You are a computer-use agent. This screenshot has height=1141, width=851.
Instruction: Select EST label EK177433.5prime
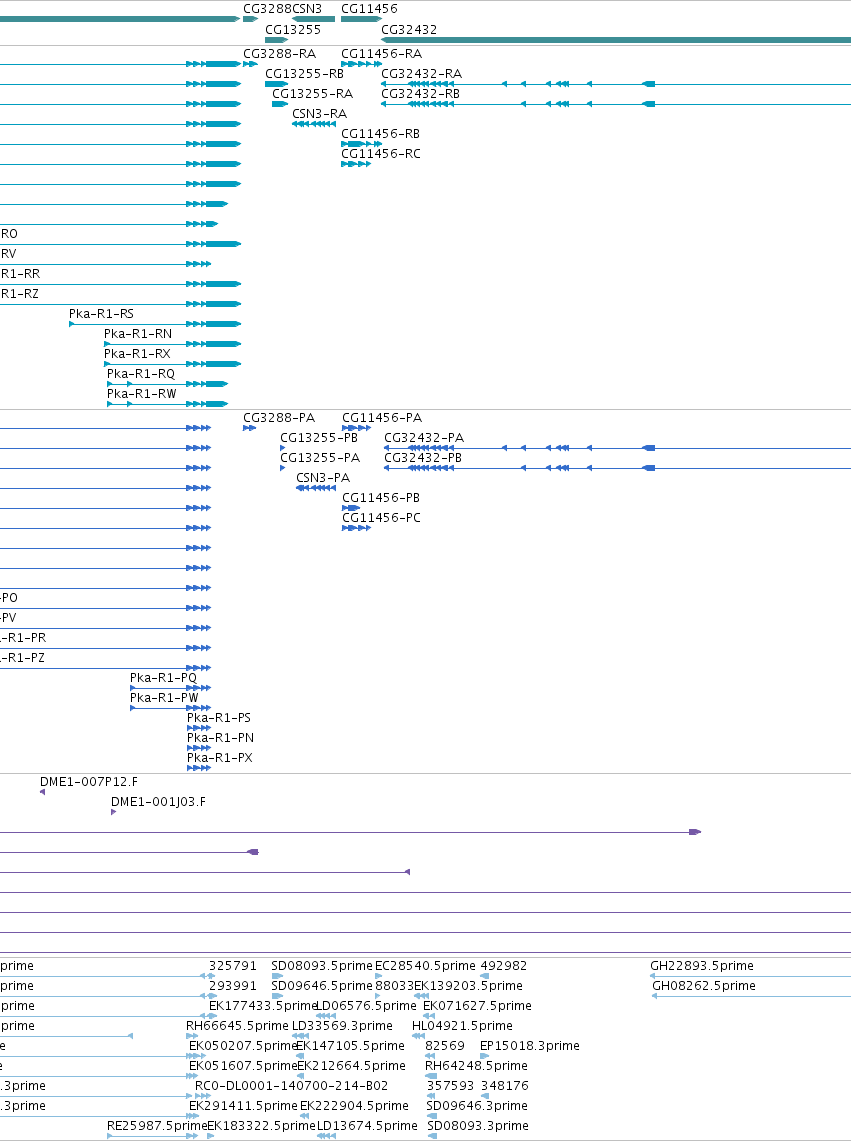(264, 1006)
